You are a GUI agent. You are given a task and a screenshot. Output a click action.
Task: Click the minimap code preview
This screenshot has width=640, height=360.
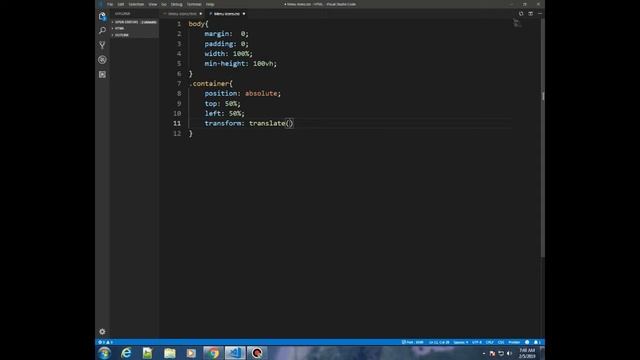(517, 23)
